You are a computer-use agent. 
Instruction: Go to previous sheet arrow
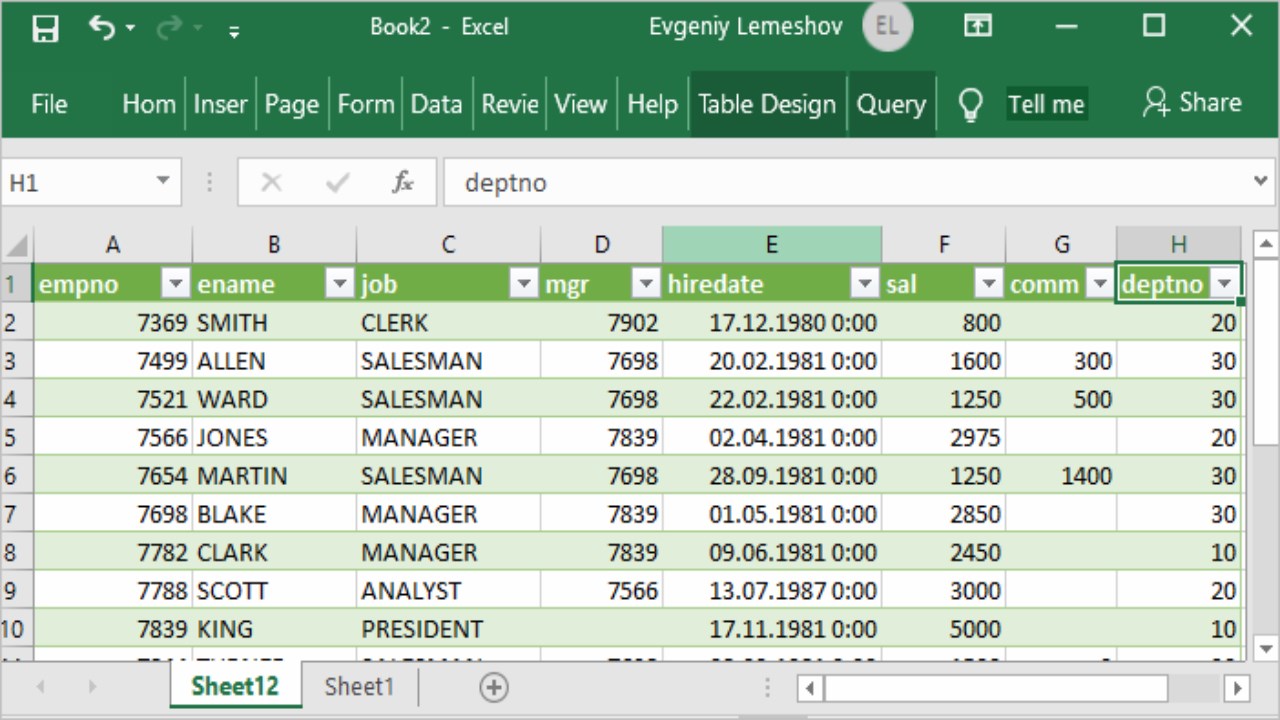42,688
